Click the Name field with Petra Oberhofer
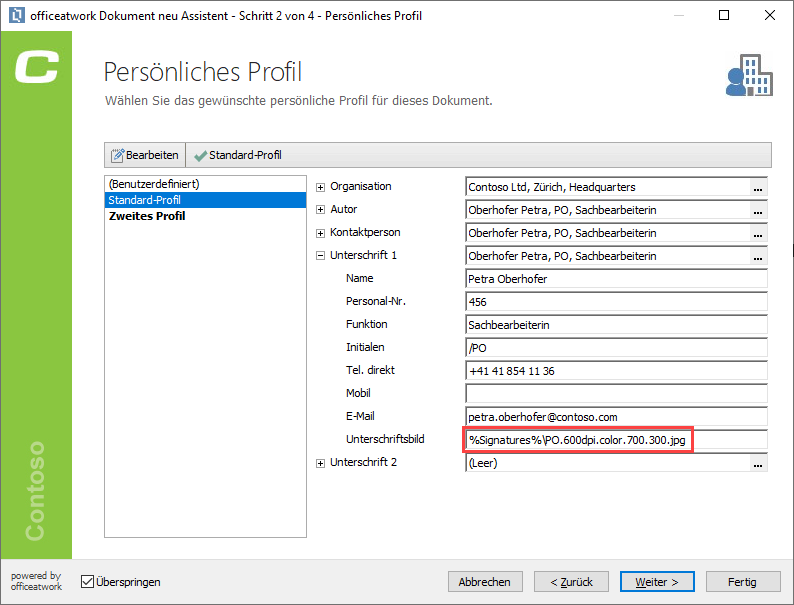The image size is (794, 605). pos(616,279)
